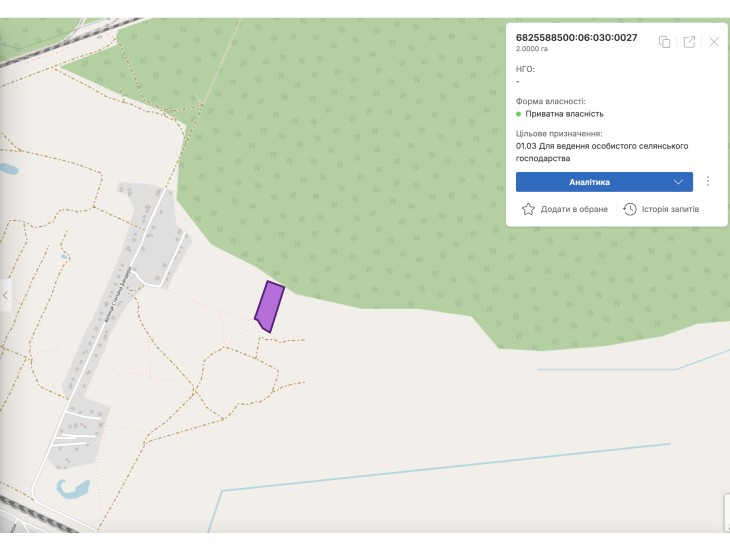This screenshot has height=547, width=730.
Task: Click the green Приватна власність status dot
Action: click(x=518, y=114)
